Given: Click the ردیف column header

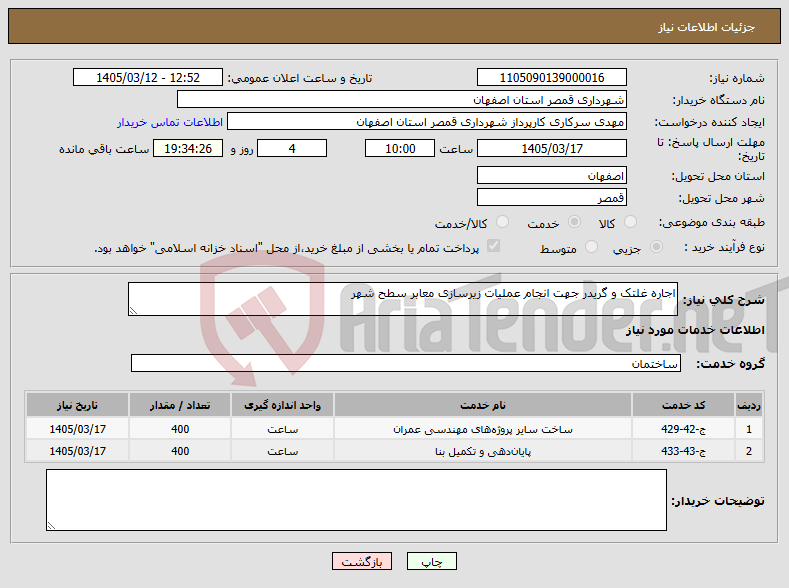Looking at the screenshot, I should (749, 405).
